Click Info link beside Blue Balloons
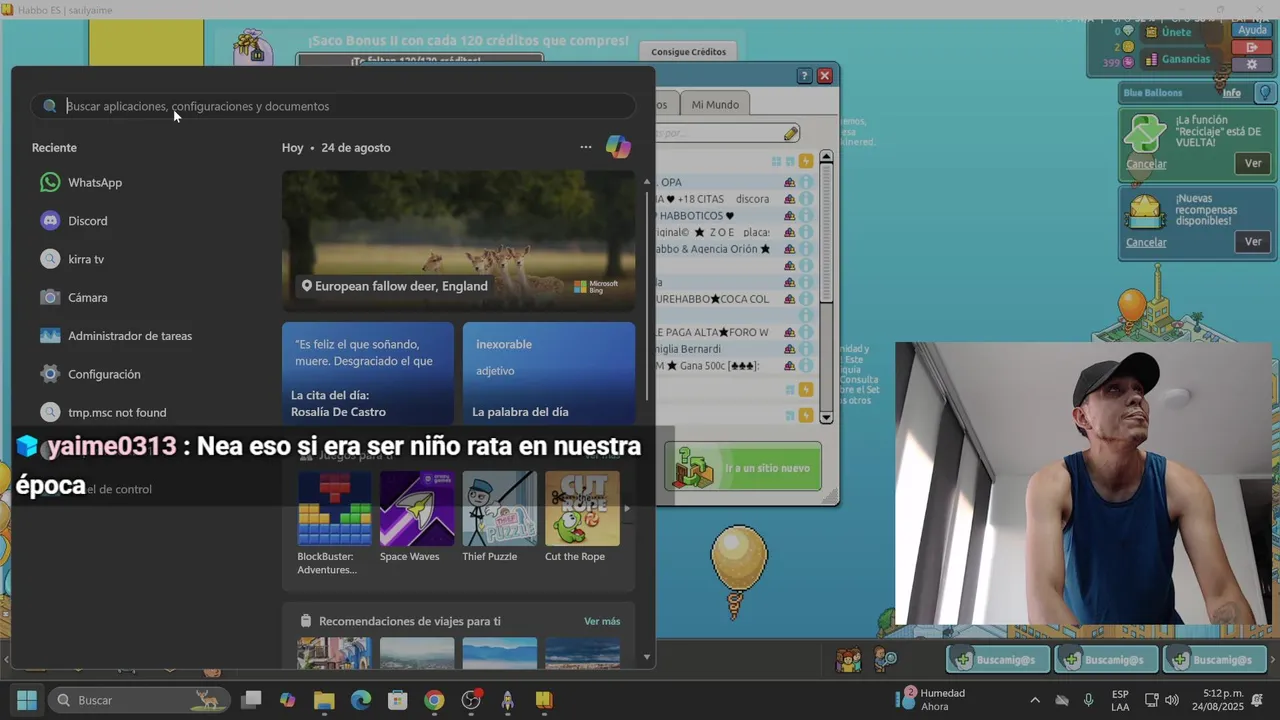The image size is (1280, 720). [1232, 93]
